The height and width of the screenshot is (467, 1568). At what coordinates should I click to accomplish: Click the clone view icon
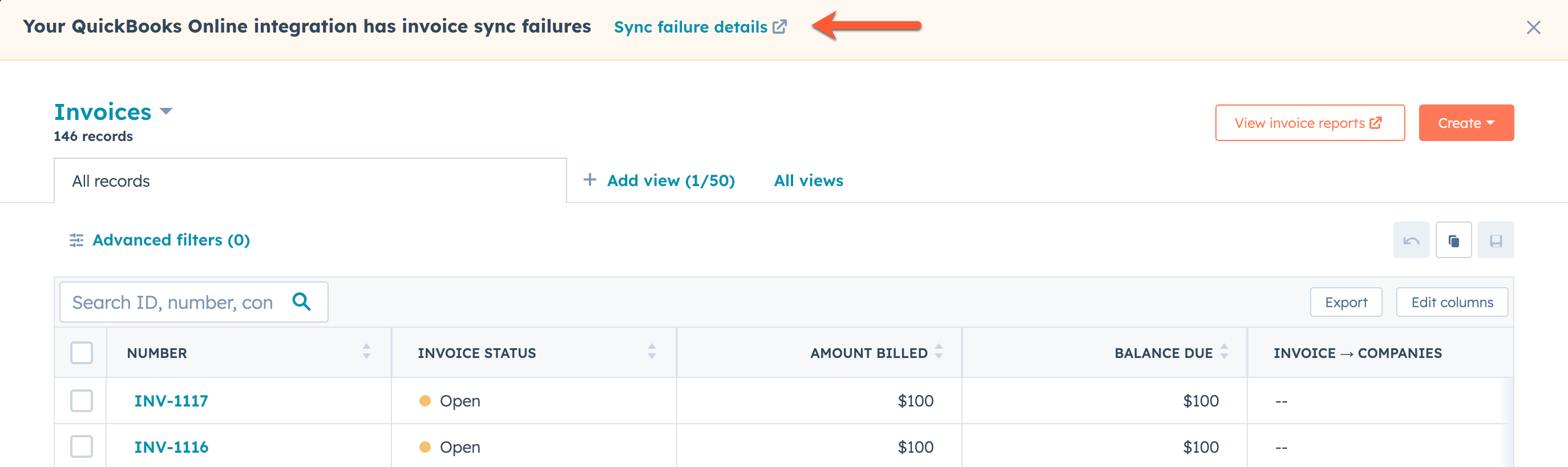point(1453,239)
